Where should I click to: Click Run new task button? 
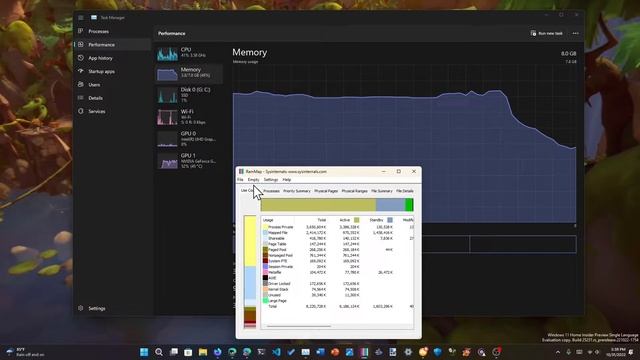click(546, 33)
